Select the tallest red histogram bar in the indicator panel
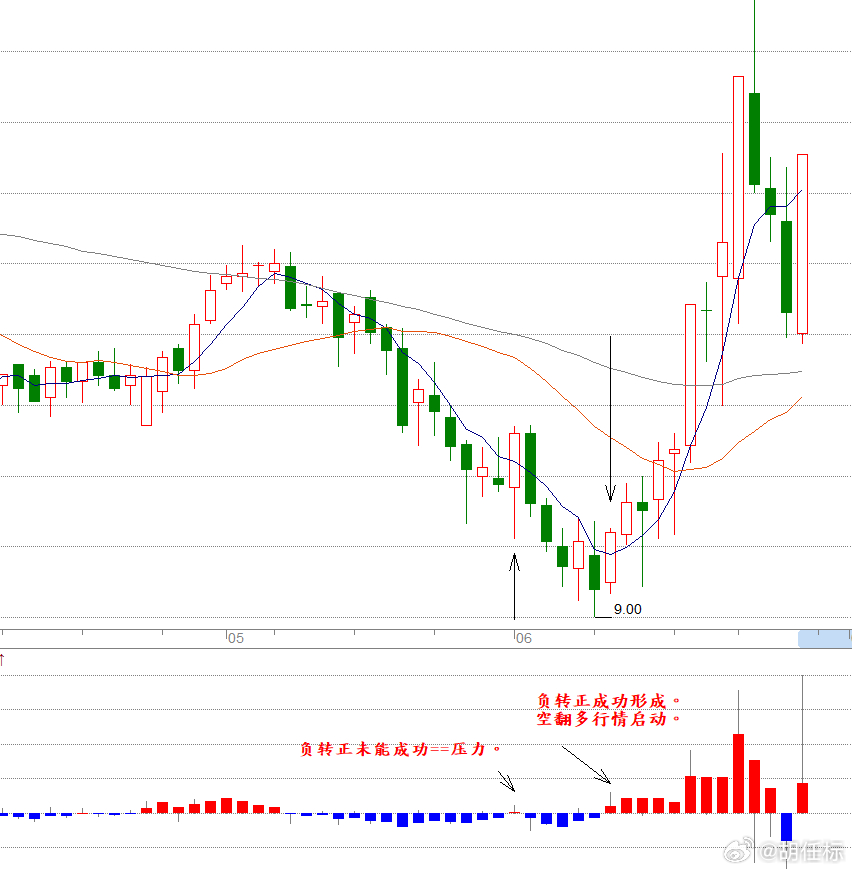Viewport: 852px width, 871px height. click(738, 773)
